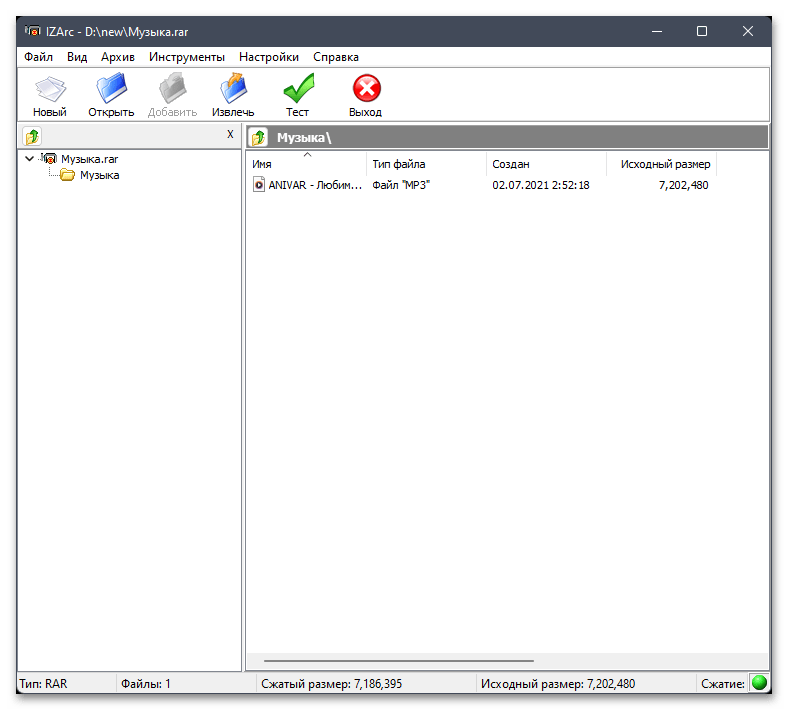Click the Сжатие: label in status bar
The height and width of the screenshot is (710, 788).
723,683
